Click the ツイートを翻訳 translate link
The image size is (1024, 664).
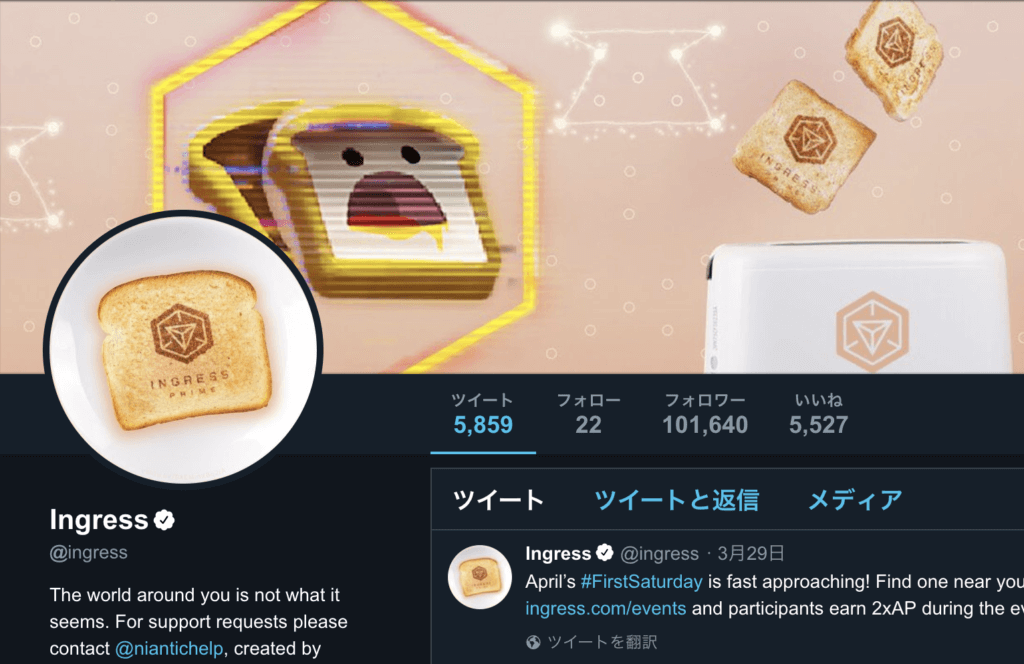(x=602, y=642)
